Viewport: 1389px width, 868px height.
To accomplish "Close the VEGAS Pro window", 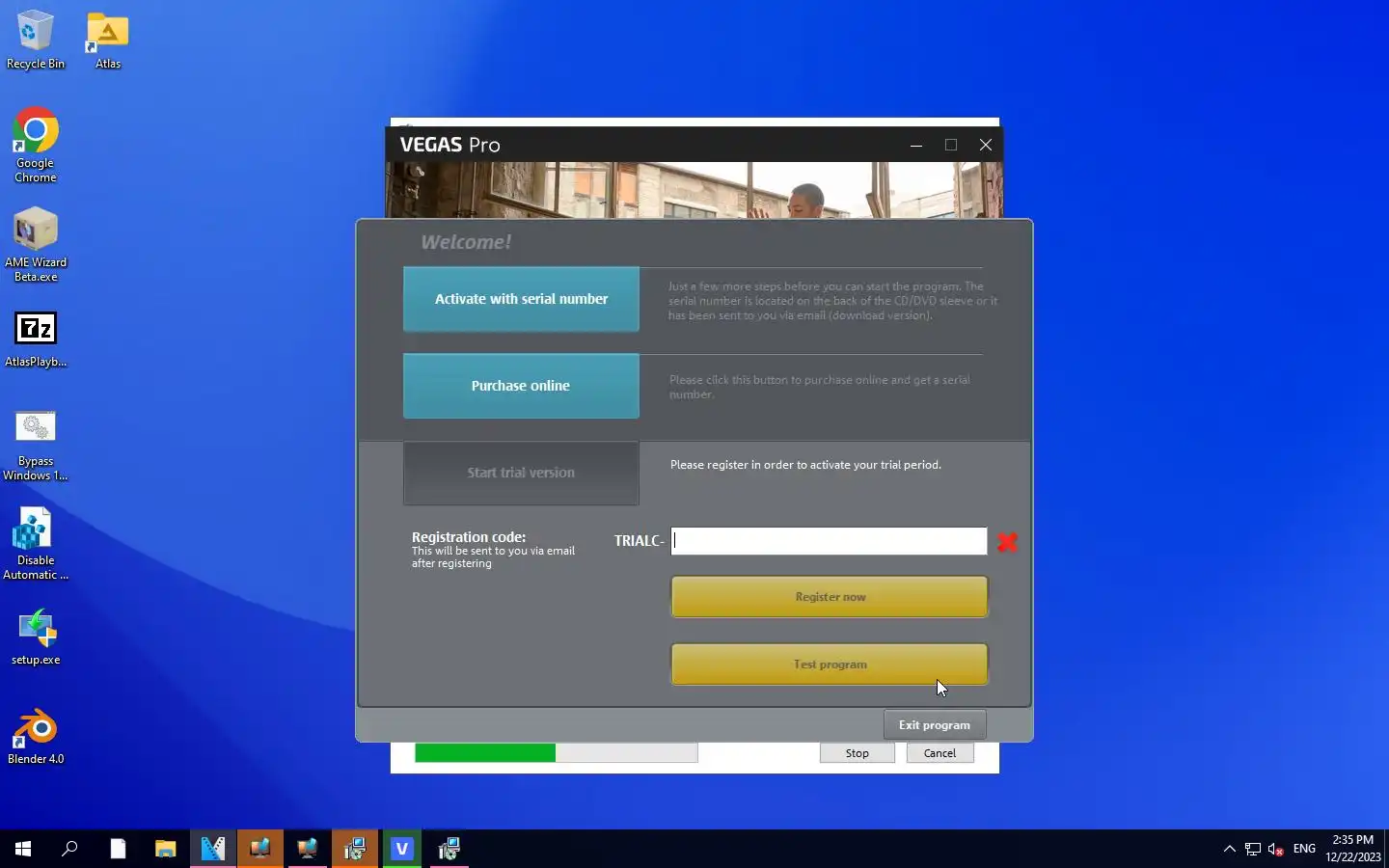I will (986, 145).
